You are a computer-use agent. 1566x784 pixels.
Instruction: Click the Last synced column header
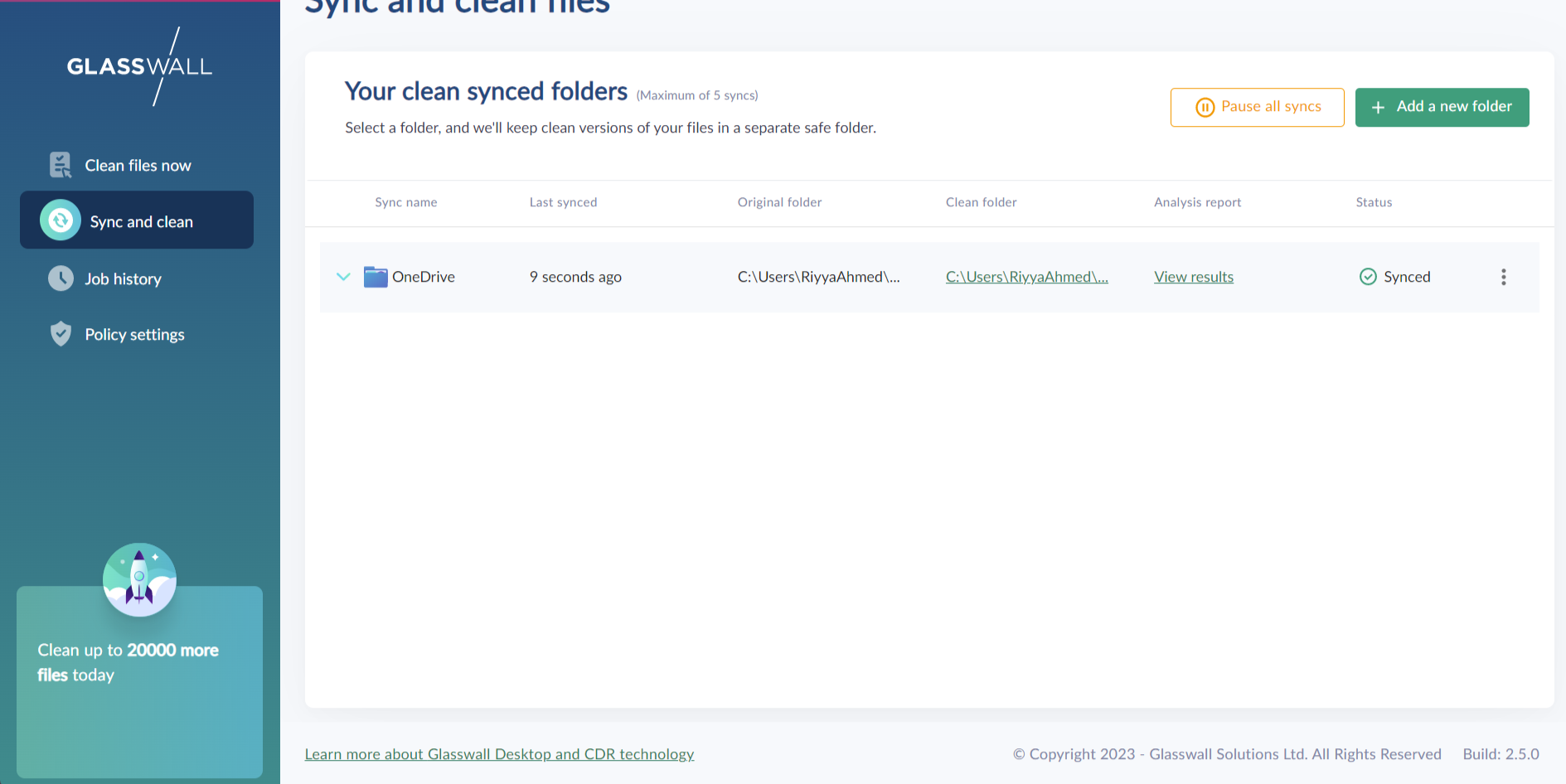pos(563,202)
